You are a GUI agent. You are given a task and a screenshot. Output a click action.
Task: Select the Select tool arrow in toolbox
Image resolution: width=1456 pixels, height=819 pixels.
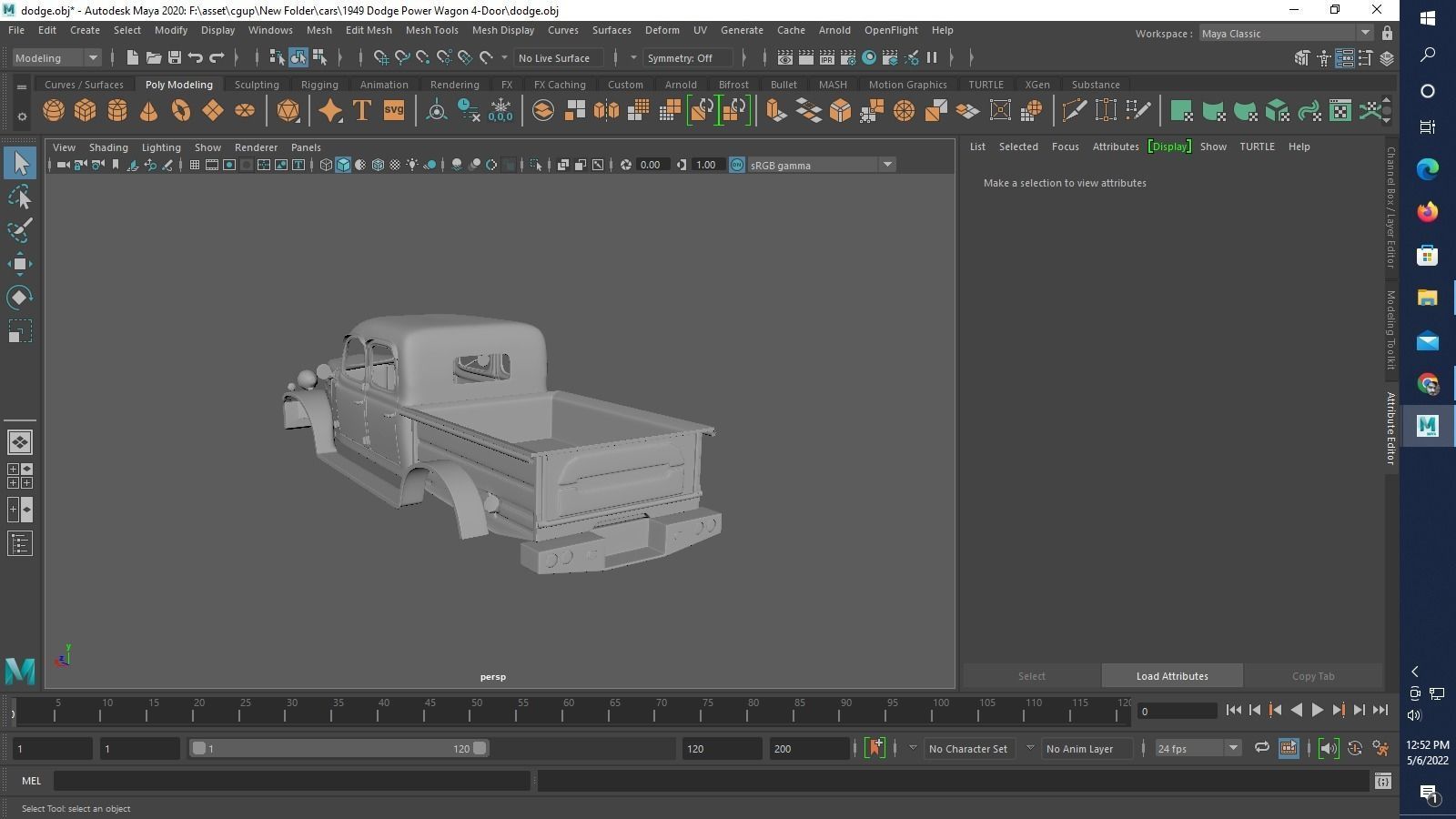point(20,164)
